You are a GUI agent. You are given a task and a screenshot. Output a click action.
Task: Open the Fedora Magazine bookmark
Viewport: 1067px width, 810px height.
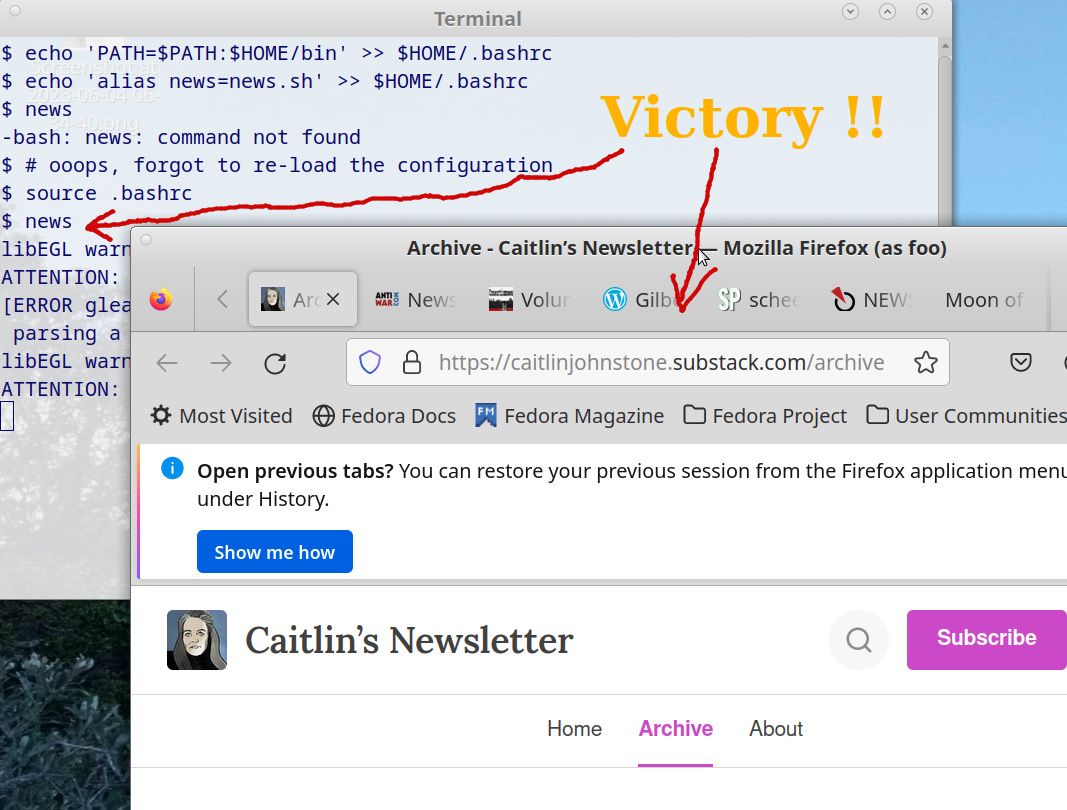pyautogui.click(x=570, y=416)
